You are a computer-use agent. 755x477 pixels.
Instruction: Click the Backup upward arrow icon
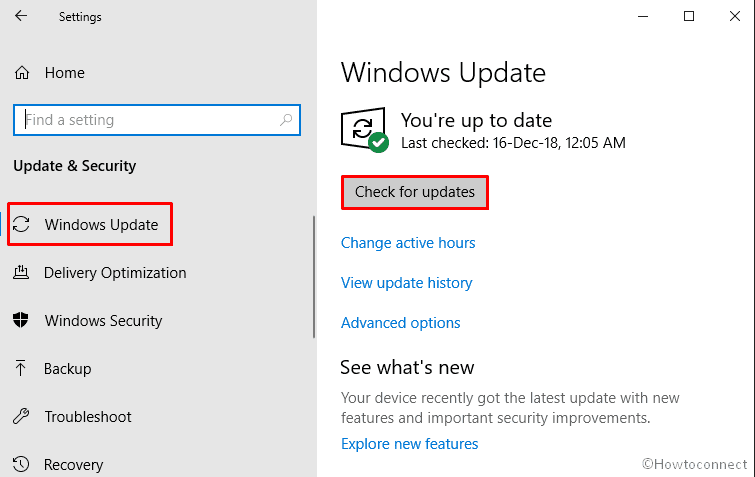coord(21,368)
